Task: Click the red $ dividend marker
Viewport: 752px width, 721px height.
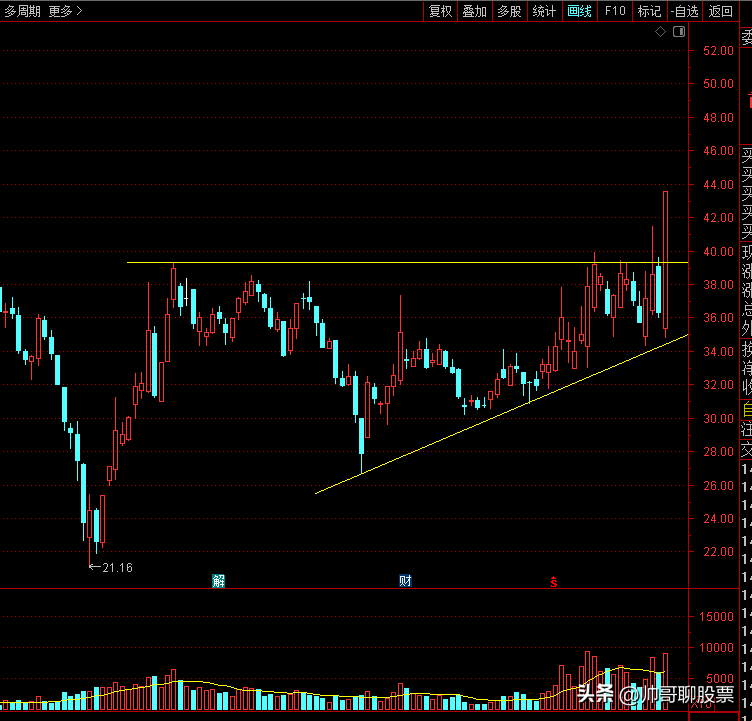Action: point(553,582)
